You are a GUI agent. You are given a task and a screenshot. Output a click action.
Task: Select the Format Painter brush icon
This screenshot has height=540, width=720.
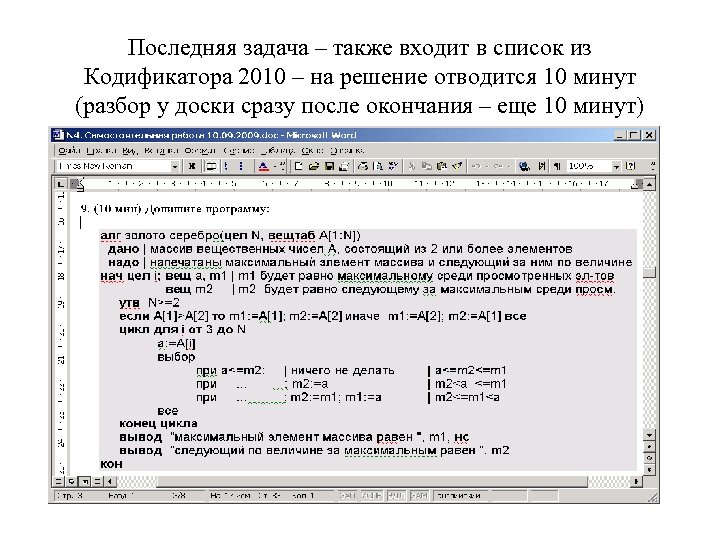point(457,166)
